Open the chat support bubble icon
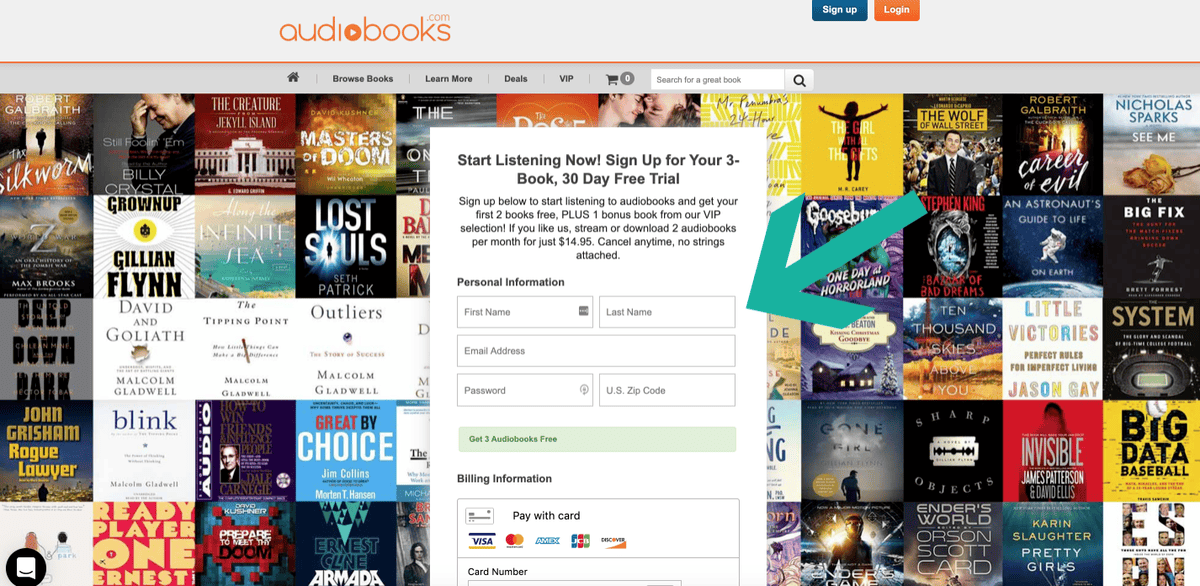1200x586 pixels. (x=26, y=567)
